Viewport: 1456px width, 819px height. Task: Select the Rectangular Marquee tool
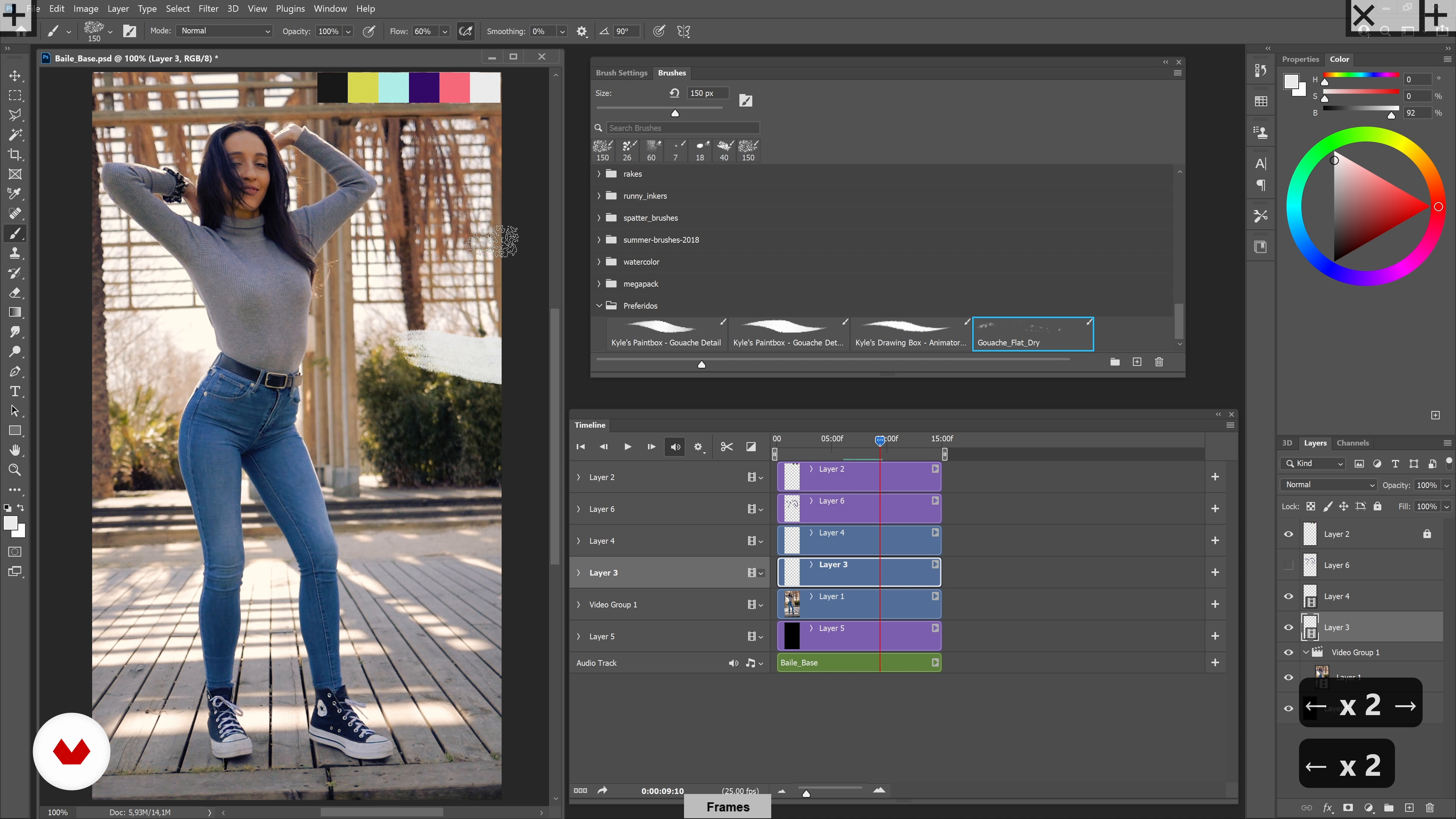point(15,96)
